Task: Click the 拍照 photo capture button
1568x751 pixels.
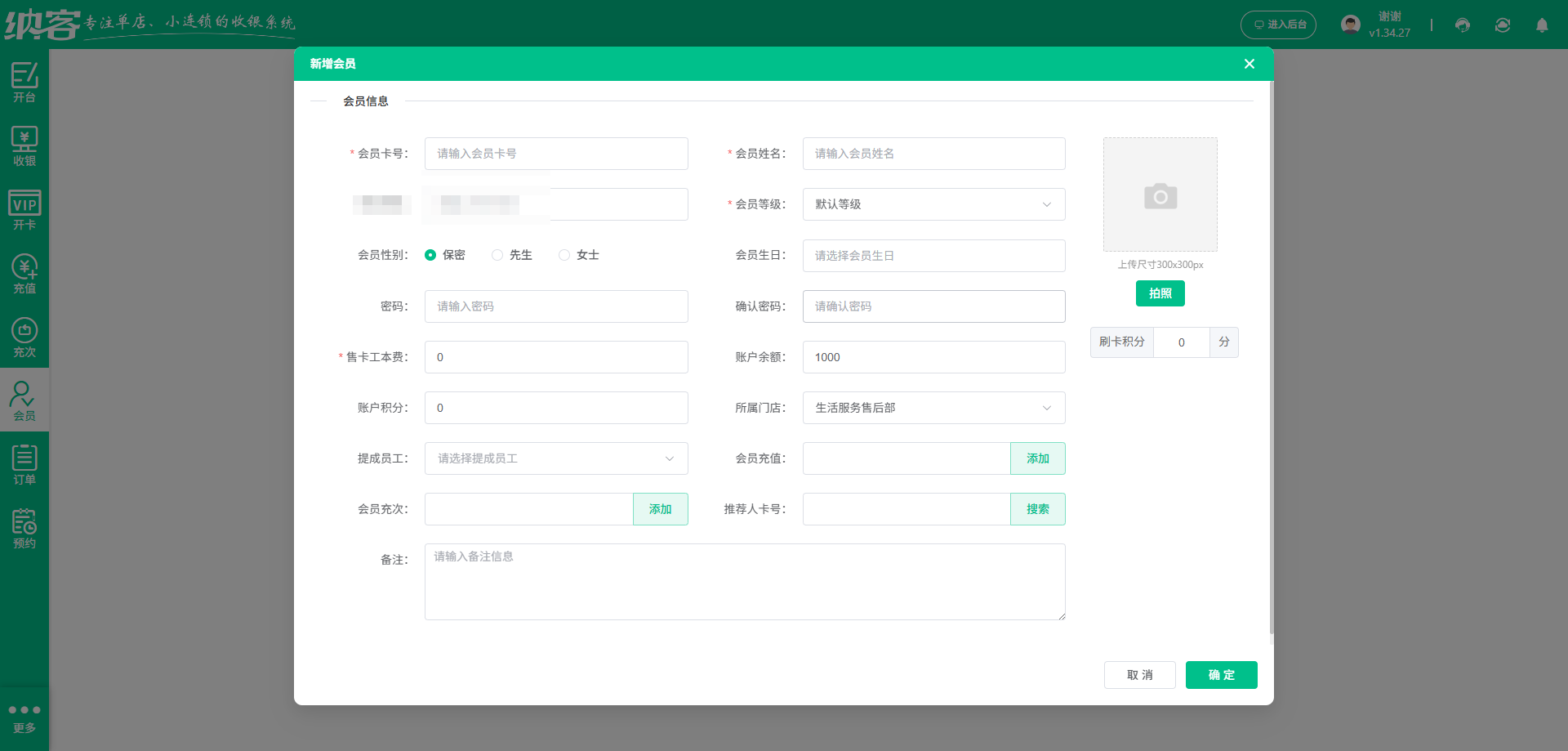Action: tap(1160, 293)
